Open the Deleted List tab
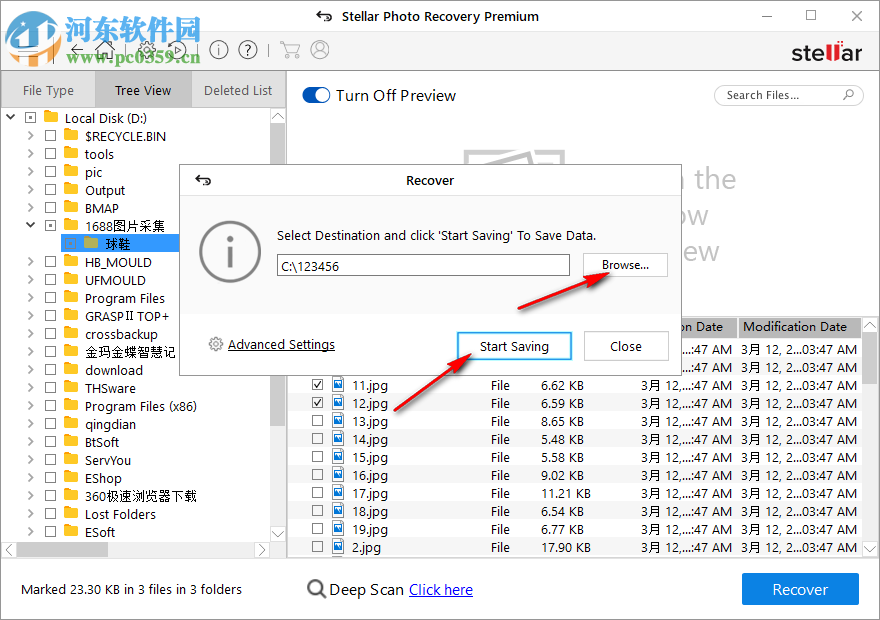Viewport: 880px width, 620px height. (237, 89)
